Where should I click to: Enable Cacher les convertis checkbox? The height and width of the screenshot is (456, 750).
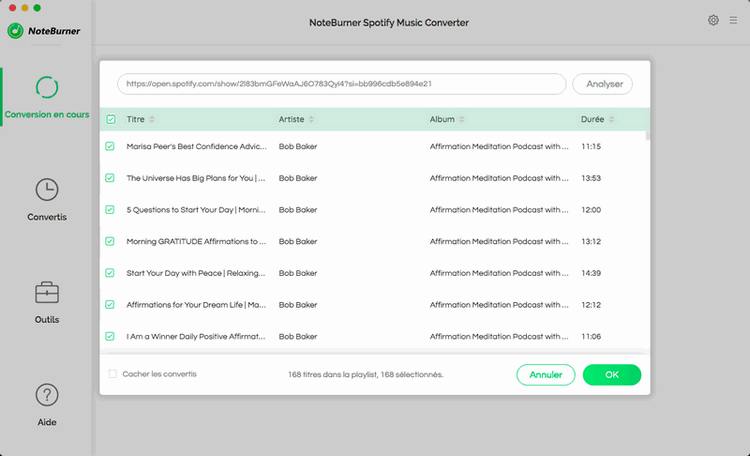click(112, 374)
